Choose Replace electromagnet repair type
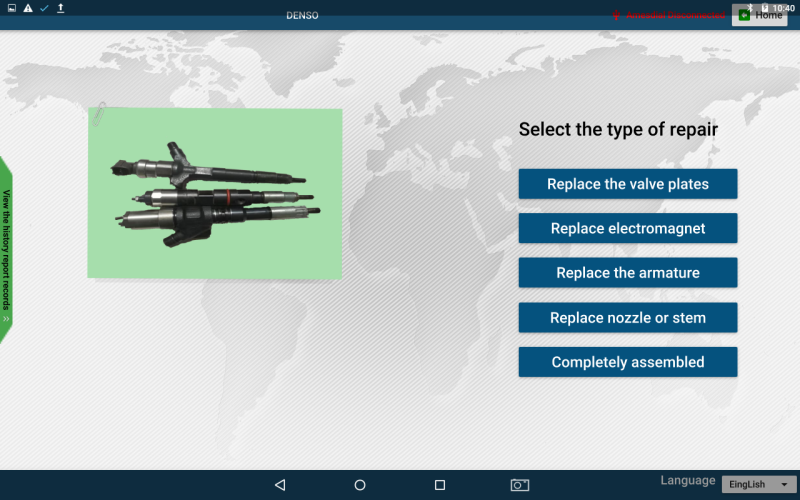Image resolution: width=800 pixels, height=500 pixels. click(628, 229)
